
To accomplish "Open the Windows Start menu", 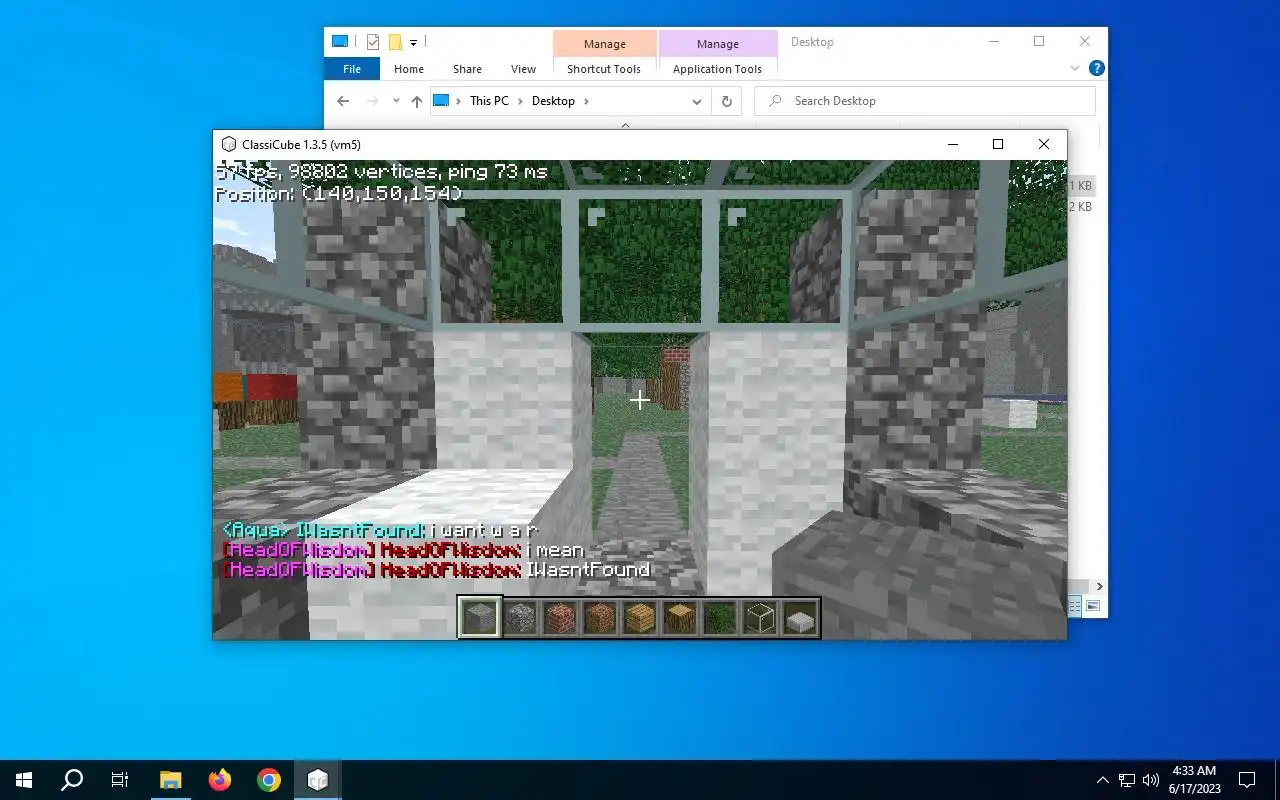I will pyautogui.click(x=24, y=780).
